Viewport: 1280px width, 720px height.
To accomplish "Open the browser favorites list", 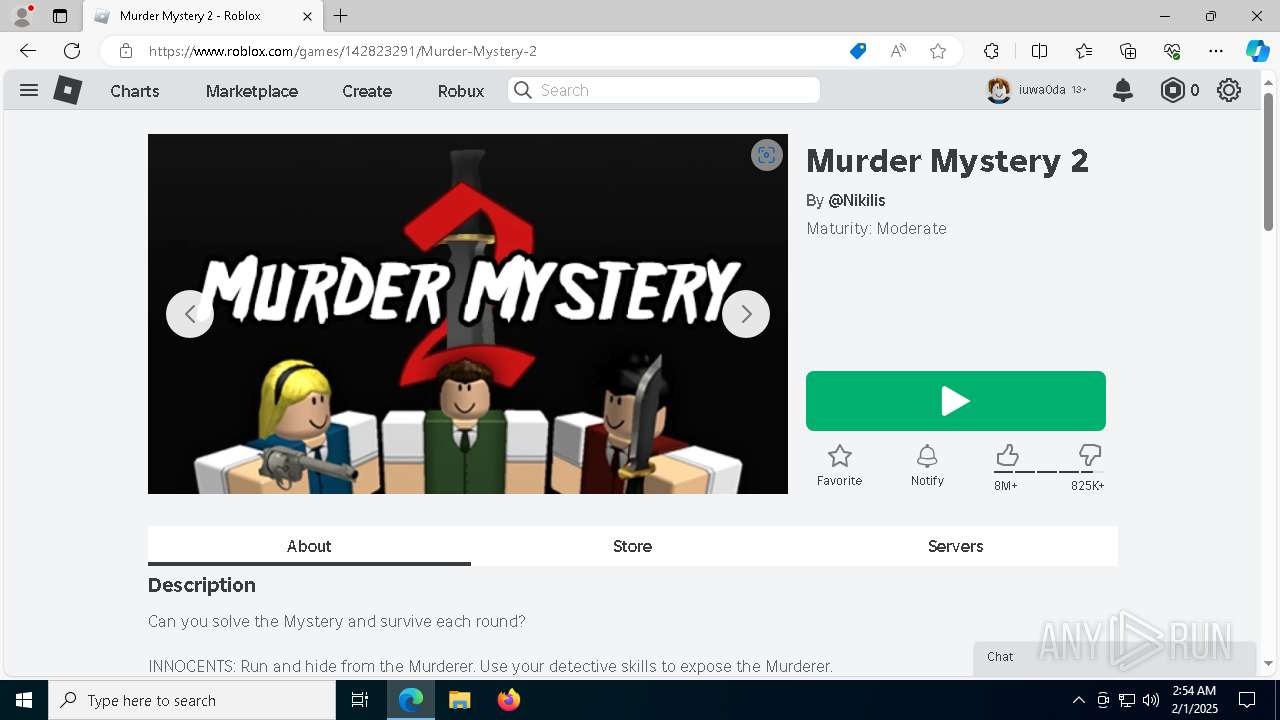I will click(1084, 51).
